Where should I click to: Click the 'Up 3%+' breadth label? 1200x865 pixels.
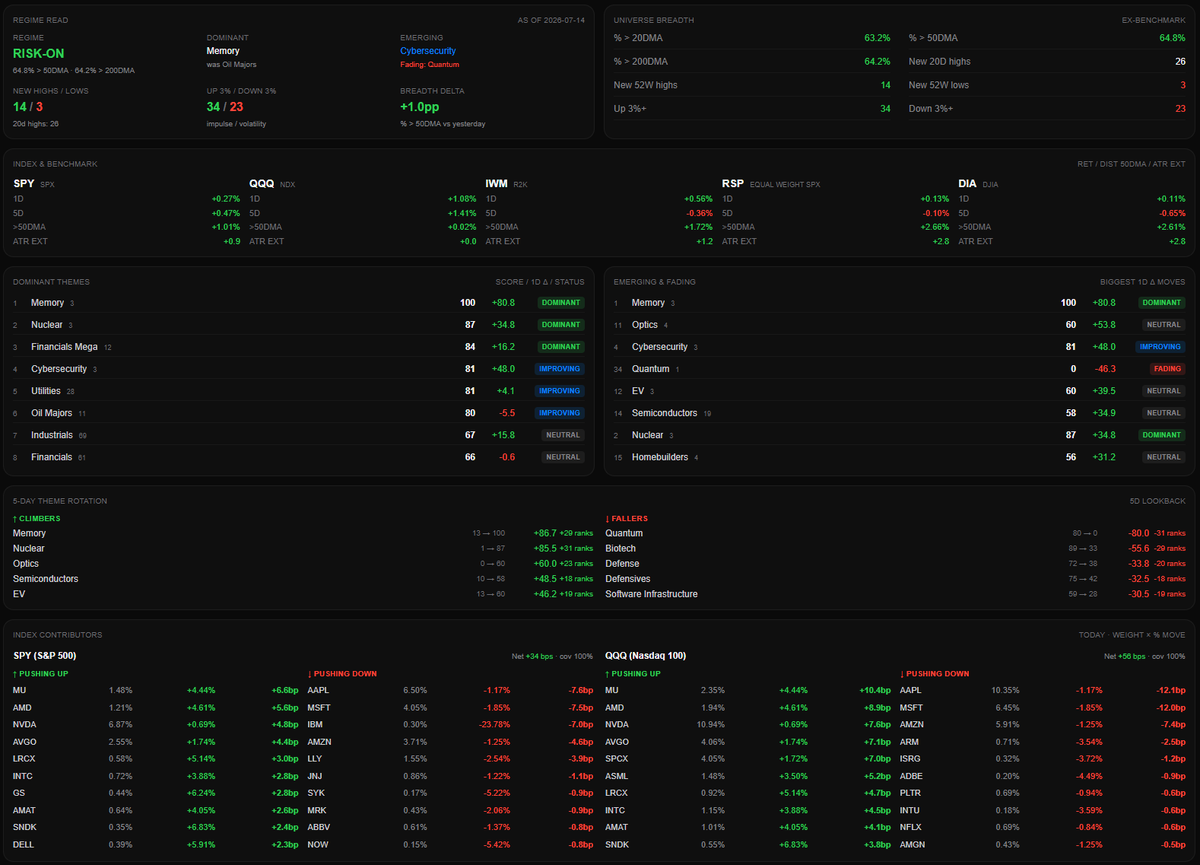[630, 109]
